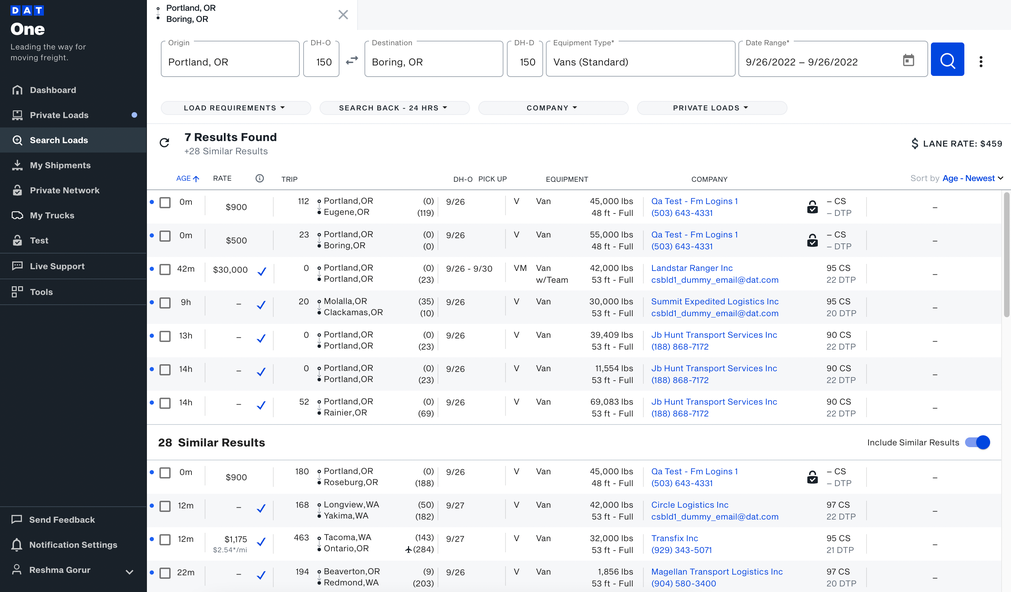Image resolution: width=1011 pixels, height=592 pixels.
Task: Click the blue search magnifier button
Action: pos(946,59)
